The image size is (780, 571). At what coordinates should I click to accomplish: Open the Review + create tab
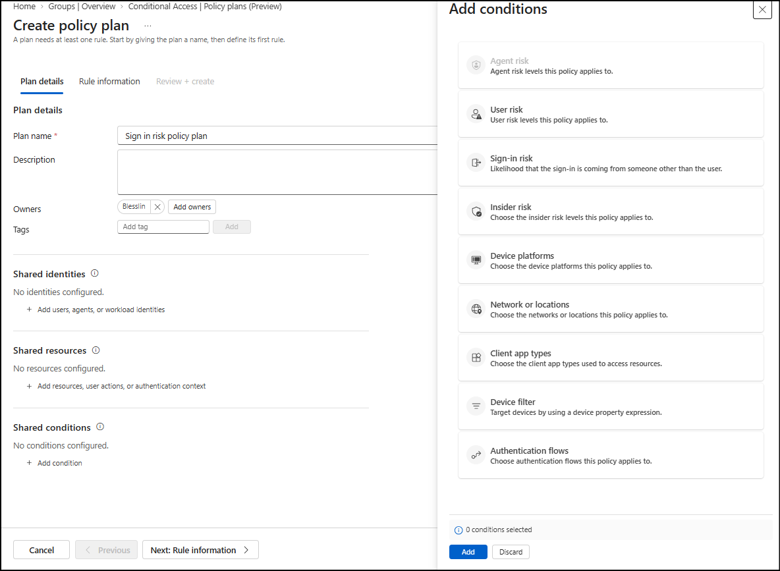pyautogui.click(x=185, y=82)
